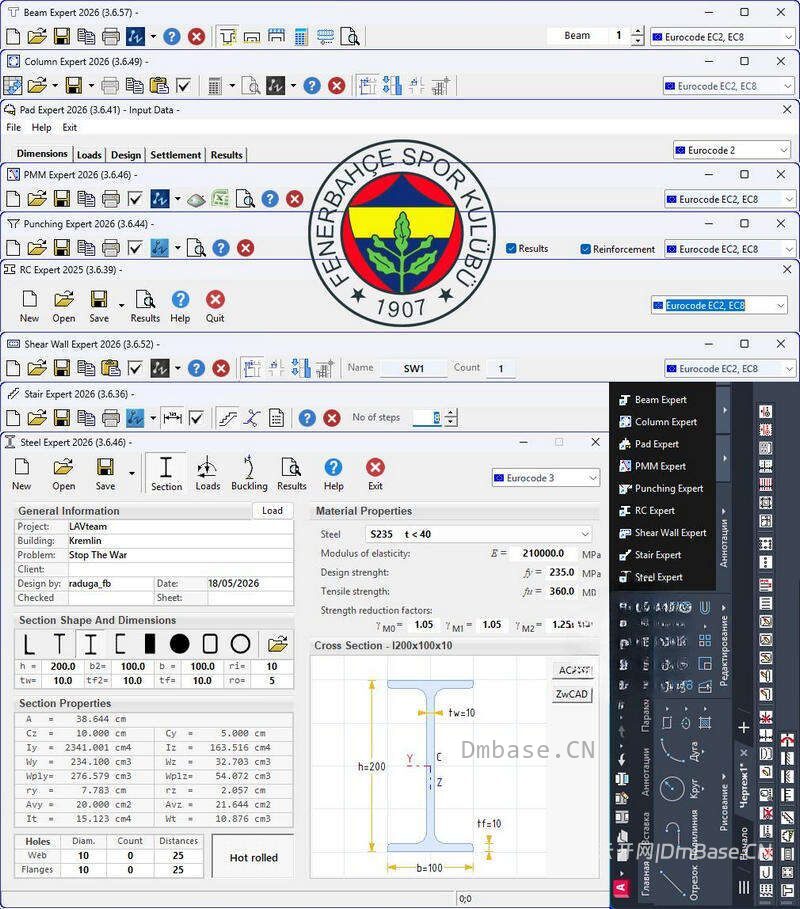The width and height of the screenshot is (800, 909).
Task: Toggle checkmark icon in Shear Wall Expert toolbar
Action: click(134, 368)
